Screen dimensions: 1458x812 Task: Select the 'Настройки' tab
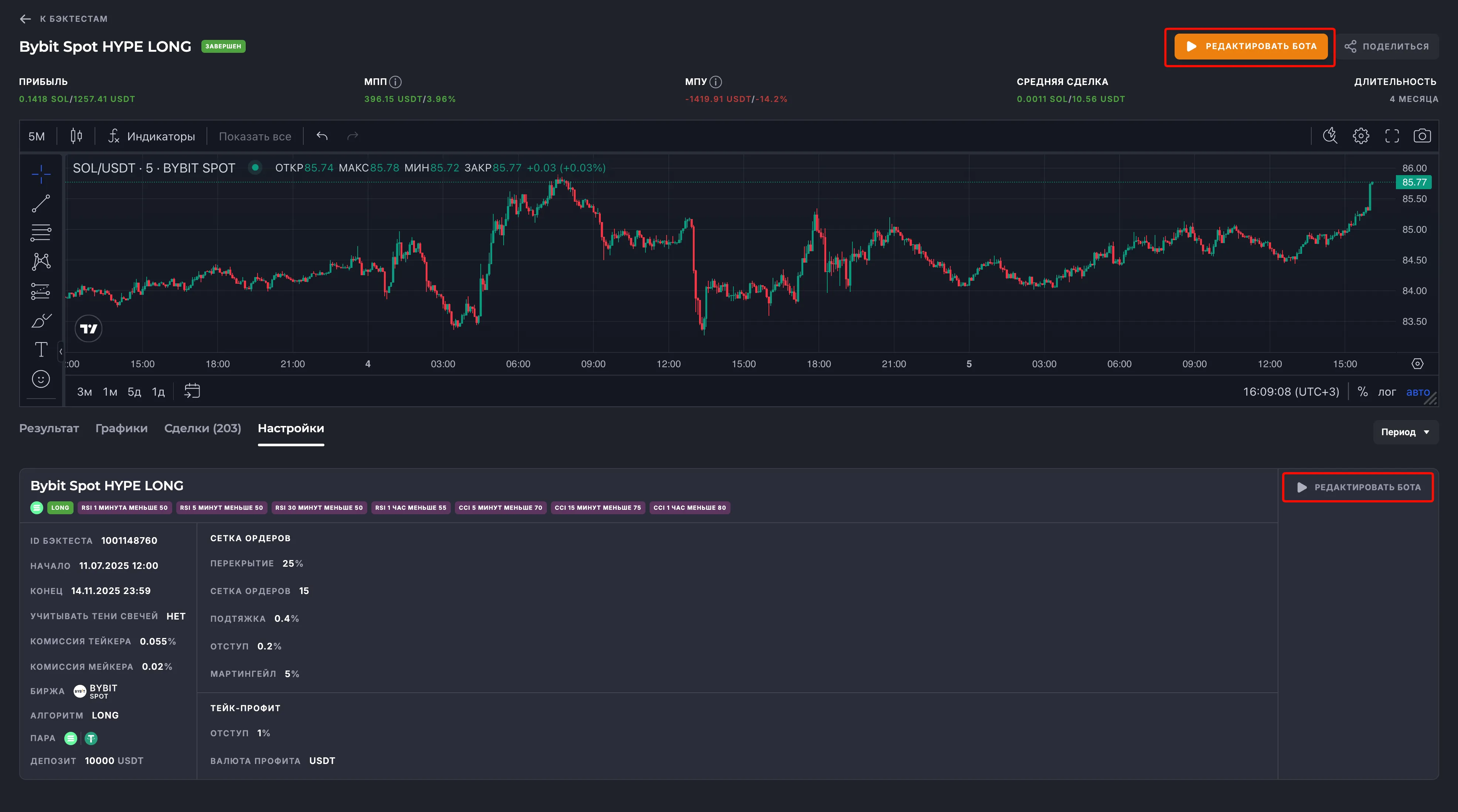[x=291, y=429]
